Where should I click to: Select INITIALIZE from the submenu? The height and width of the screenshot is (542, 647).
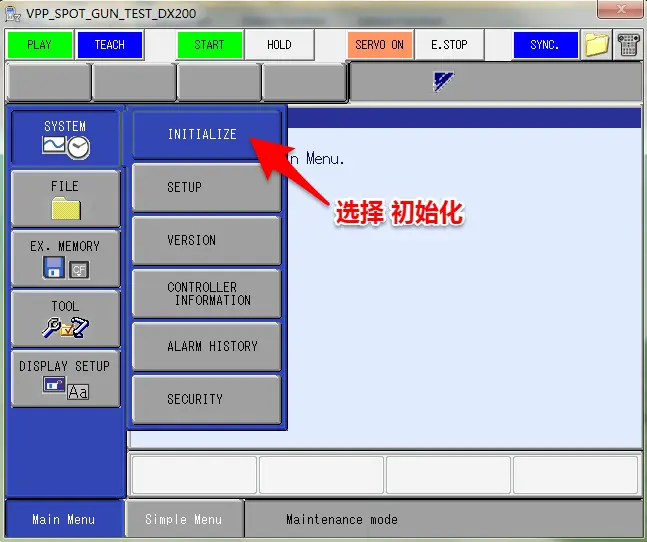(206, 134)
